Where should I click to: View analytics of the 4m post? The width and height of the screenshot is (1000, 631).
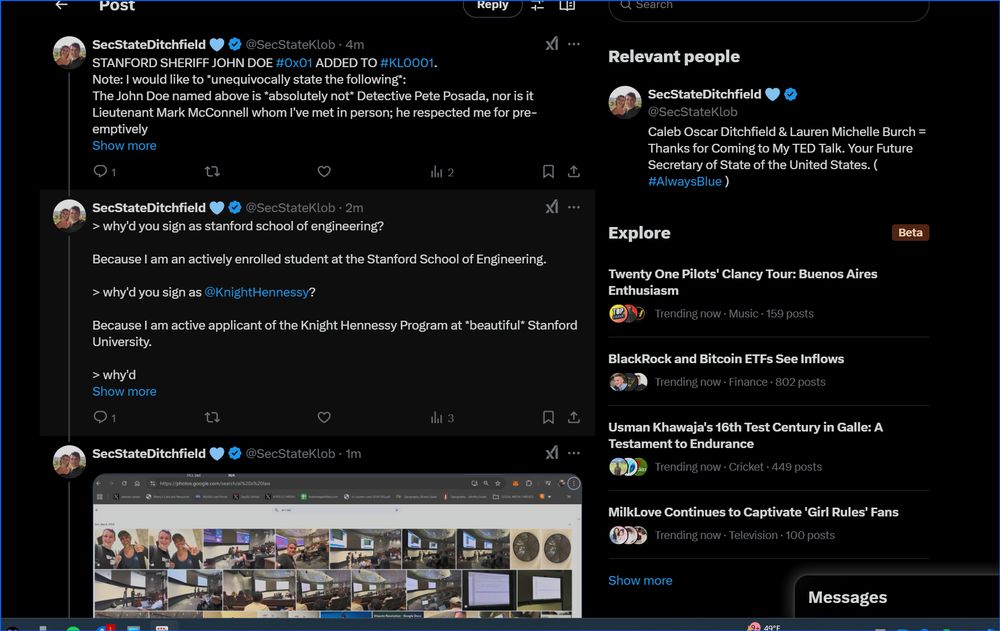click(x=442, y=172)
